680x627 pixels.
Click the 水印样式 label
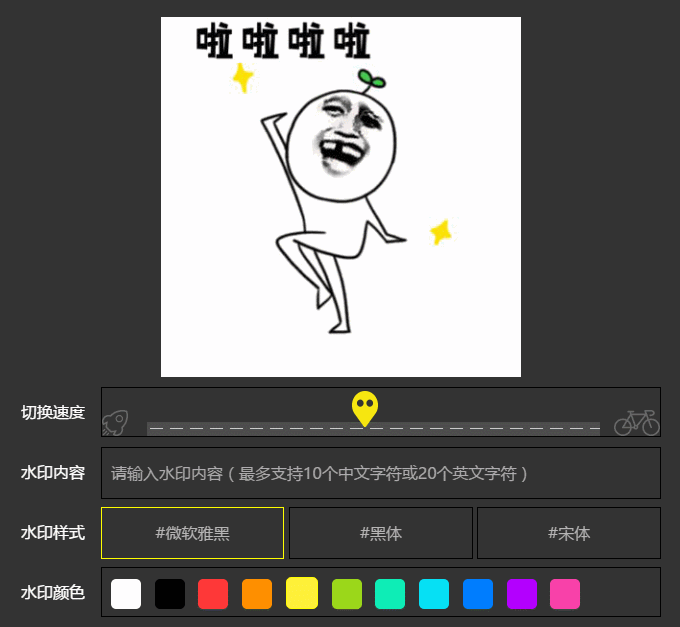52,533
